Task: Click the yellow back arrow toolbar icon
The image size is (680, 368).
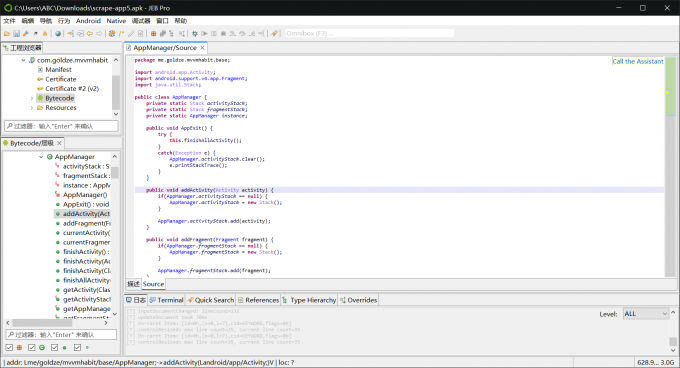Action: tap(90, 33)
